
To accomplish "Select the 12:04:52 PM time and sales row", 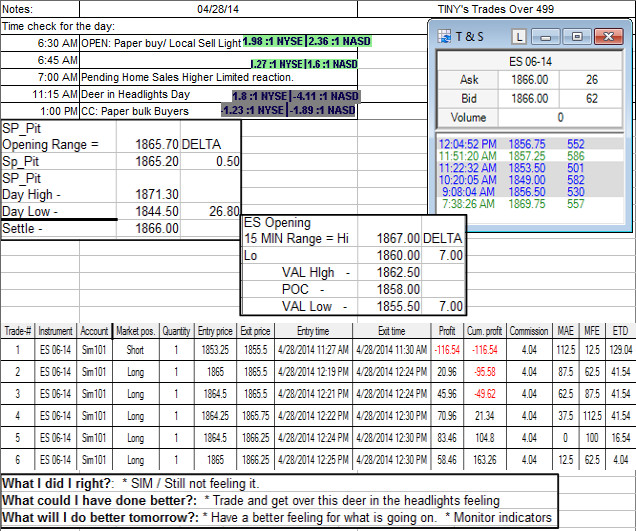I will 530,144.
